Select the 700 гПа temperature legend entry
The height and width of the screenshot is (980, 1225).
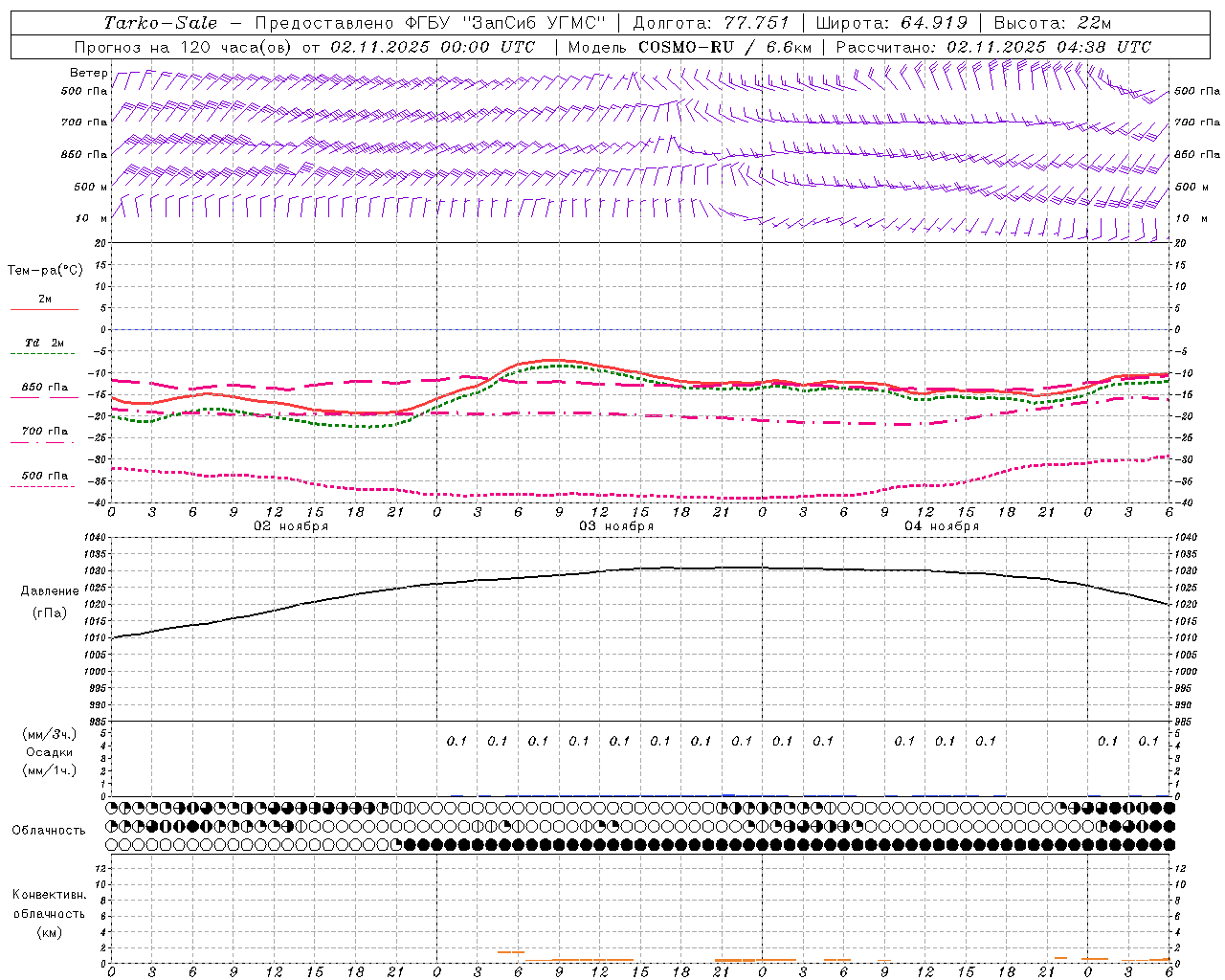pos(44,431)
